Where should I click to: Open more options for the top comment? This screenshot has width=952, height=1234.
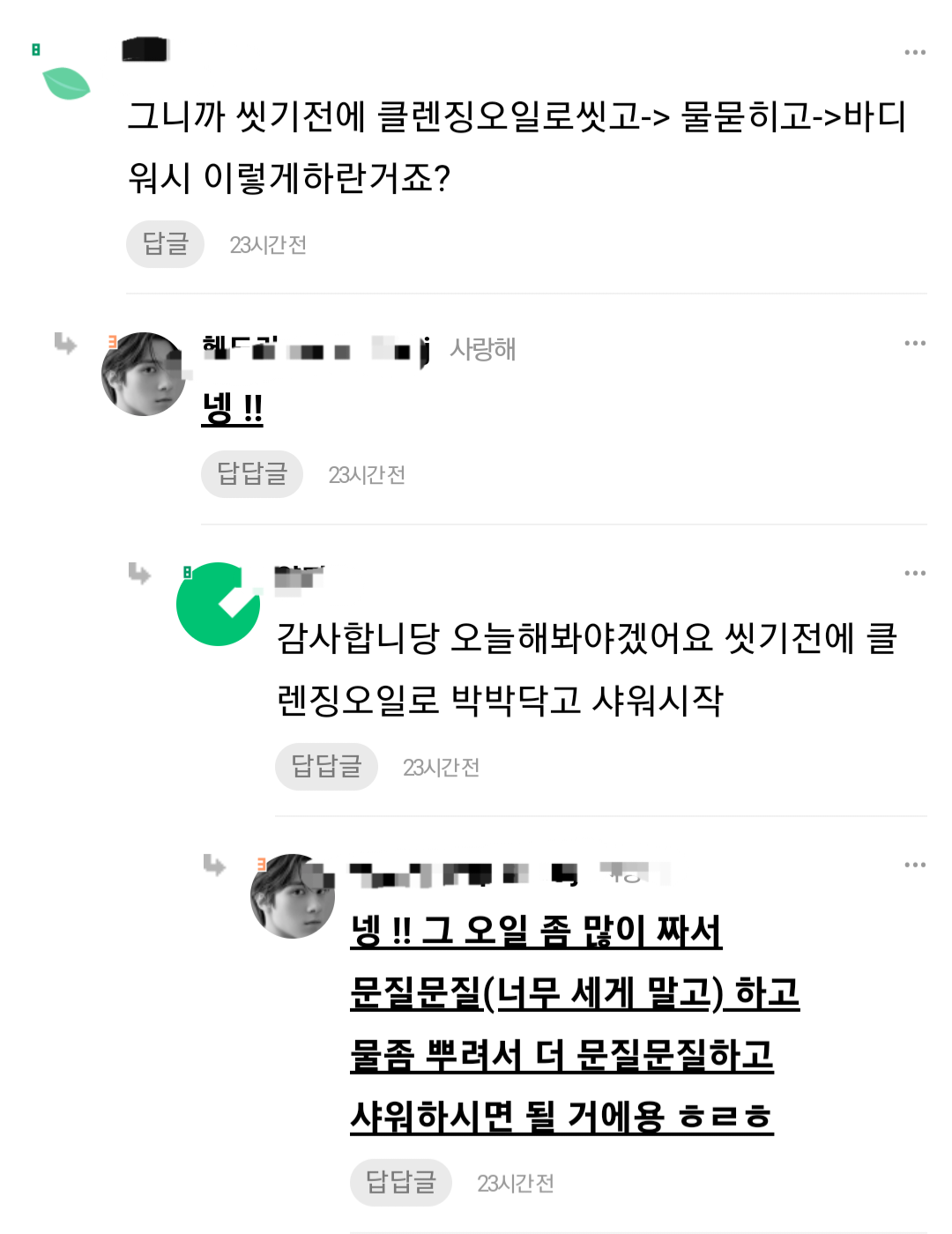click(x=915, y=52)
